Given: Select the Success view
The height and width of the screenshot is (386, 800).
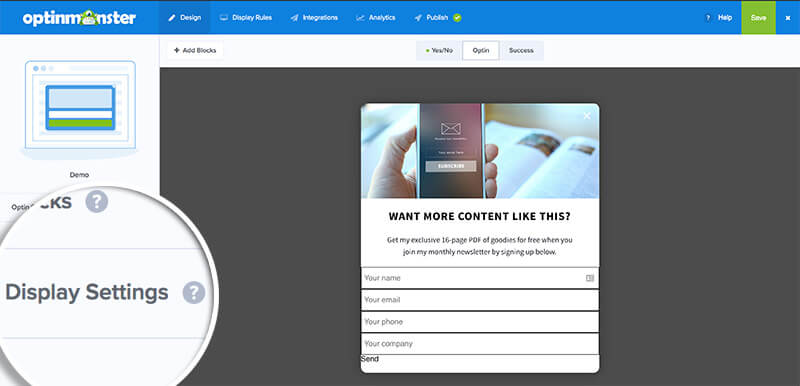Looking at the screenshot, I should [521, 50].
